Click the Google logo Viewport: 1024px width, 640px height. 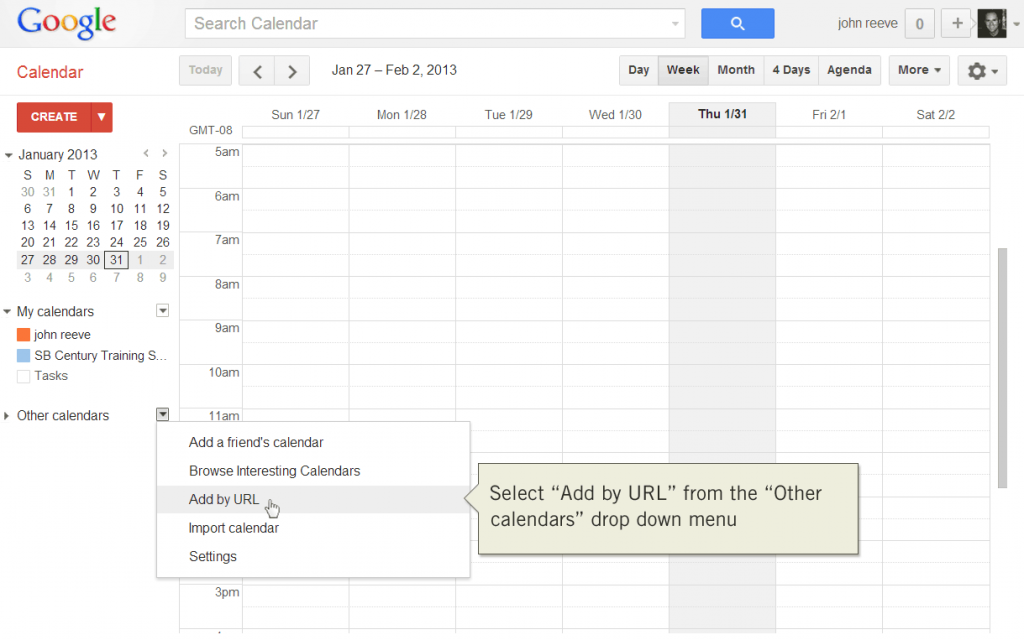[x=67, y=24]
